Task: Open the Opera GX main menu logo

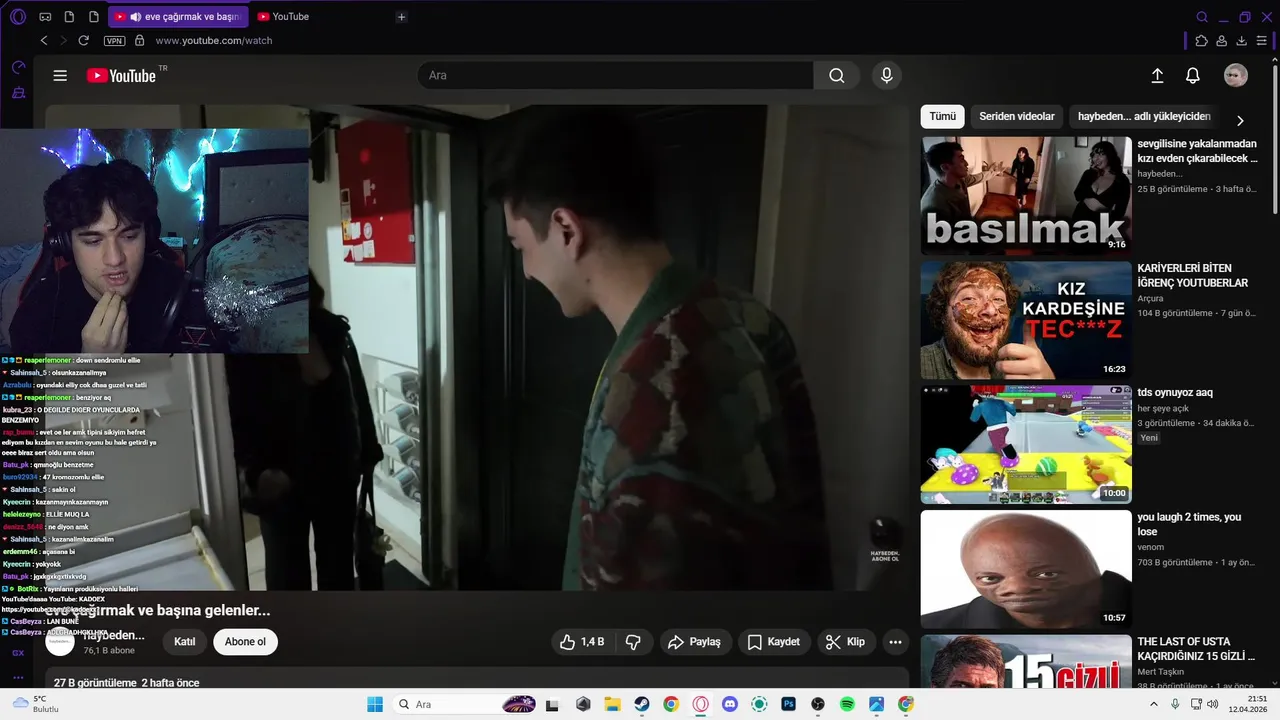Action: 17,17
